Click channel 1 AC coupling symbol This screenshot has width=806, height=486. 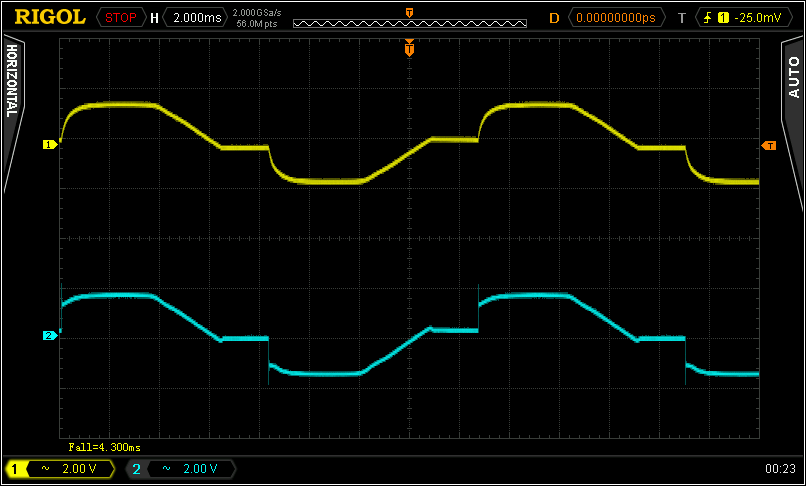(x=45, y=469)
